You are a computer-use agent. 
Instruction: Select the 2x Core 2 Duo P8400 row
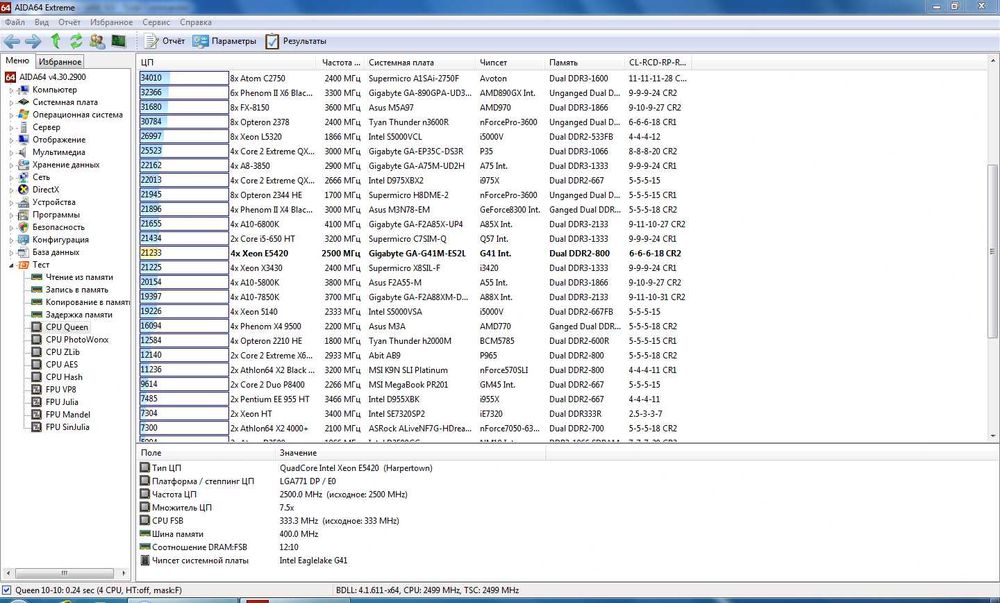[413, 385]
